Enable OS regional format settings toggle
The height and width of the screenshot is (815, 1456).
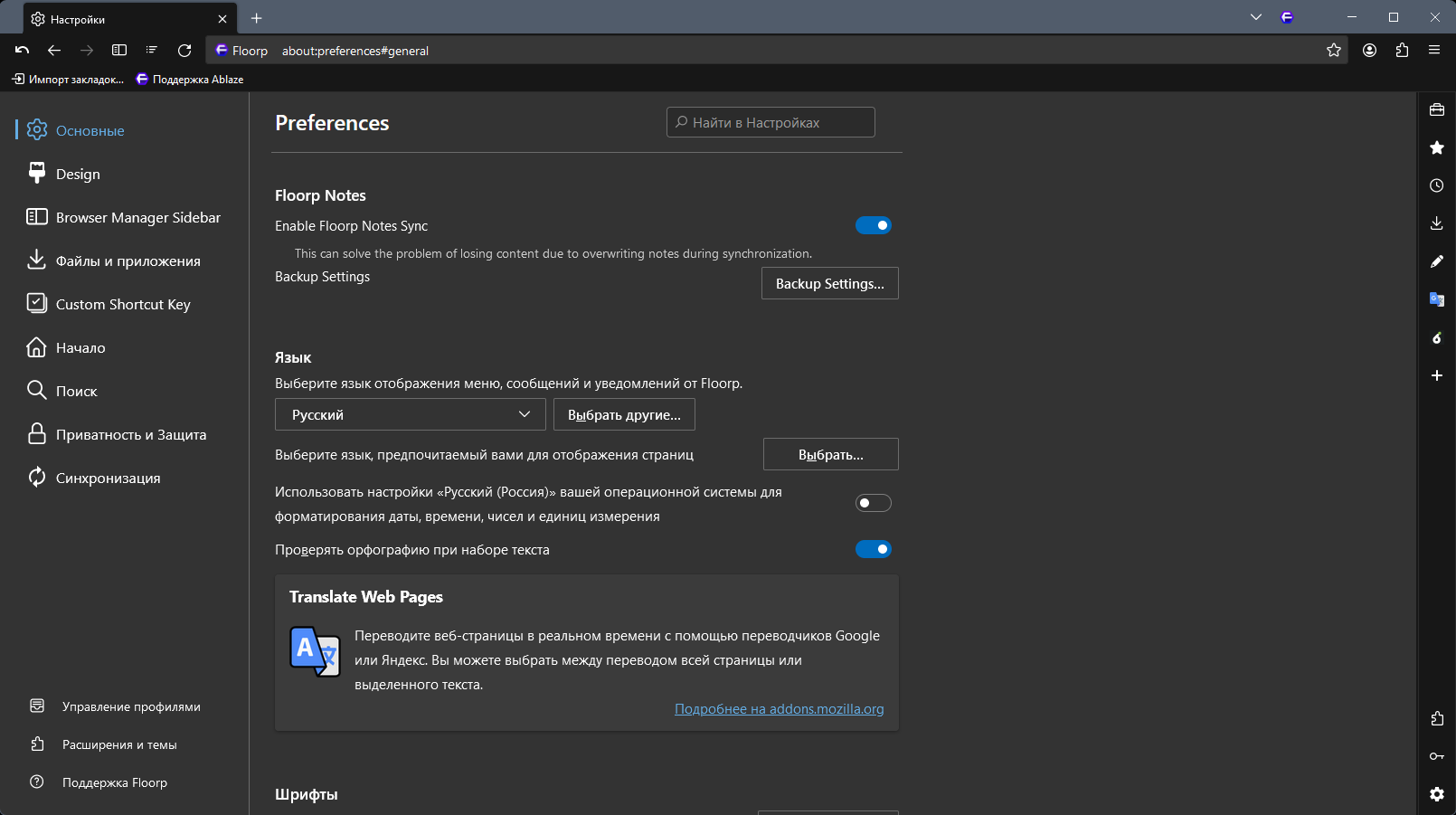(x=873, y=503)
